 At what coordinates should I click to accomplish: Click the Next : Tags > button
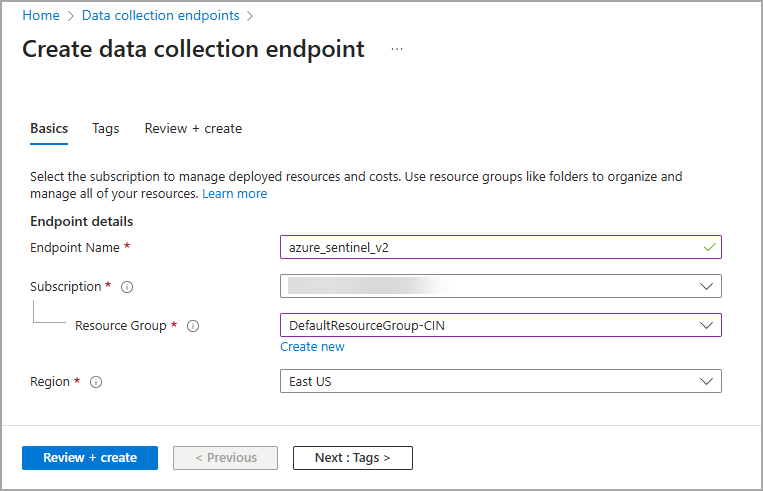tap(352, 457)
